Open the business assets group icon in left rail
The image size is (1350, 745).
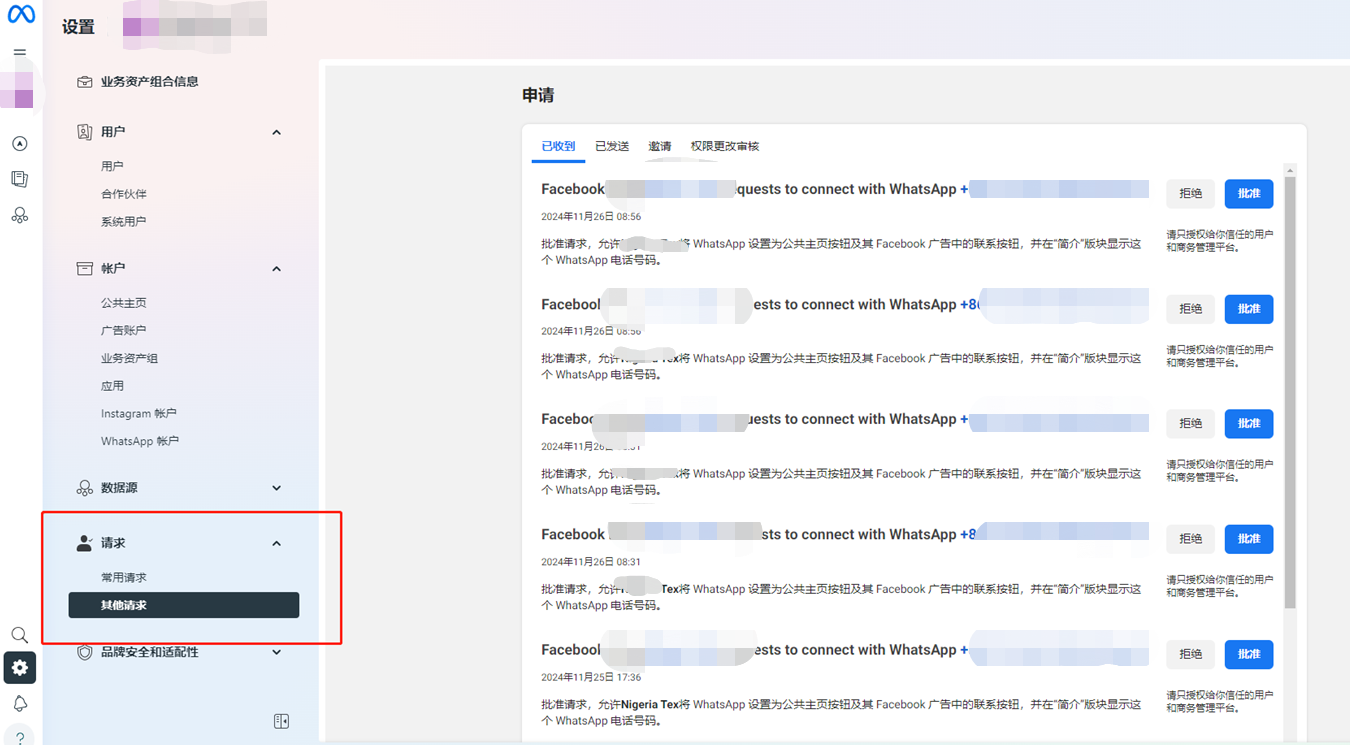[x=19, y=215]
